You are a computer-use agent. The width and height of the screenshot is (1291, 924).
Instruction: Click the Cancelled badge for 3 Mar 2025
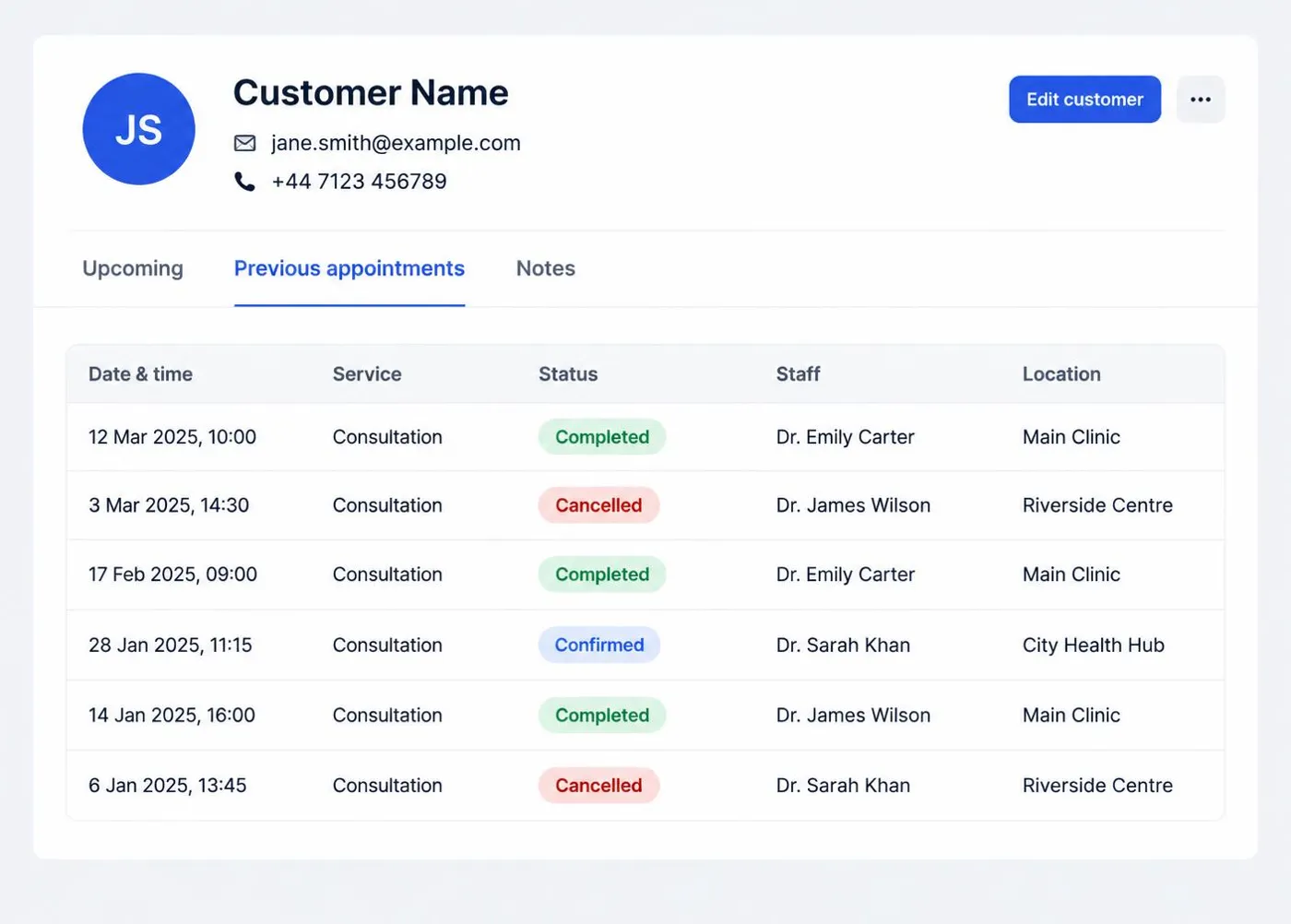(598, 505)
